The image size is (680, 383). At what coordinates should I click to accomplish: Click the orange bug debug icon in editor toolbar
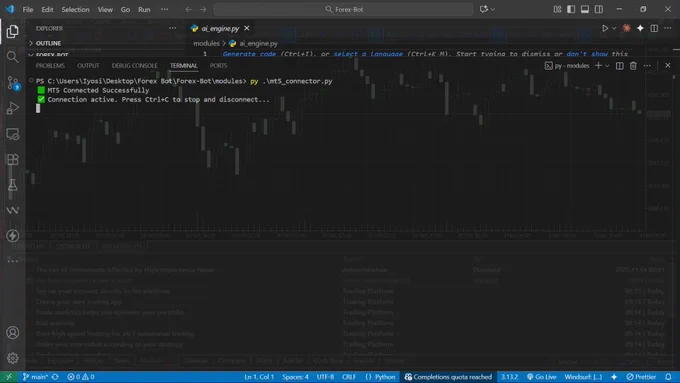627,28
